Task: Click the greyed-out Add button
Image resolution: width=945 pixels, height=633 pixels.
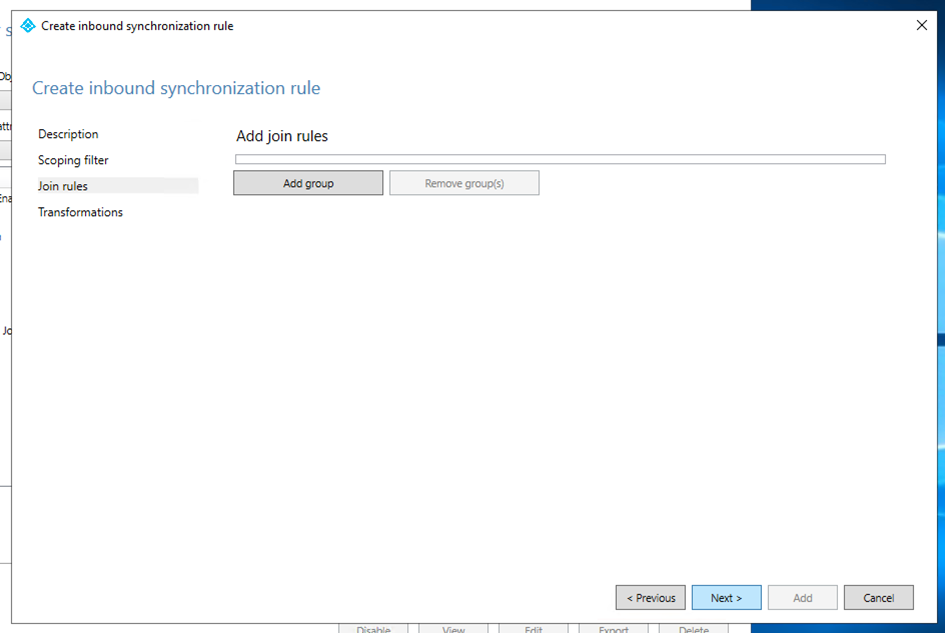Action: pos(802,598)
